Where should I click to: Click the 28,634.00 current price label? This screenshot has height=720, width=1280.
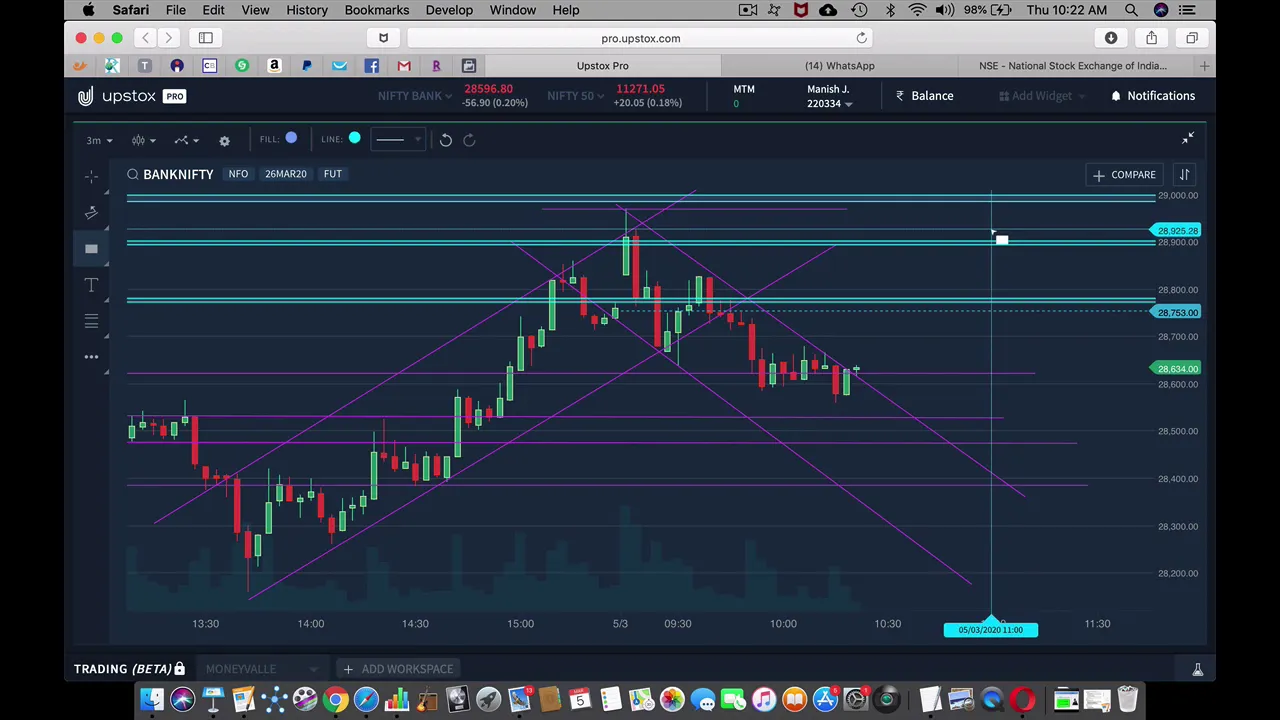pos(1177,369)
